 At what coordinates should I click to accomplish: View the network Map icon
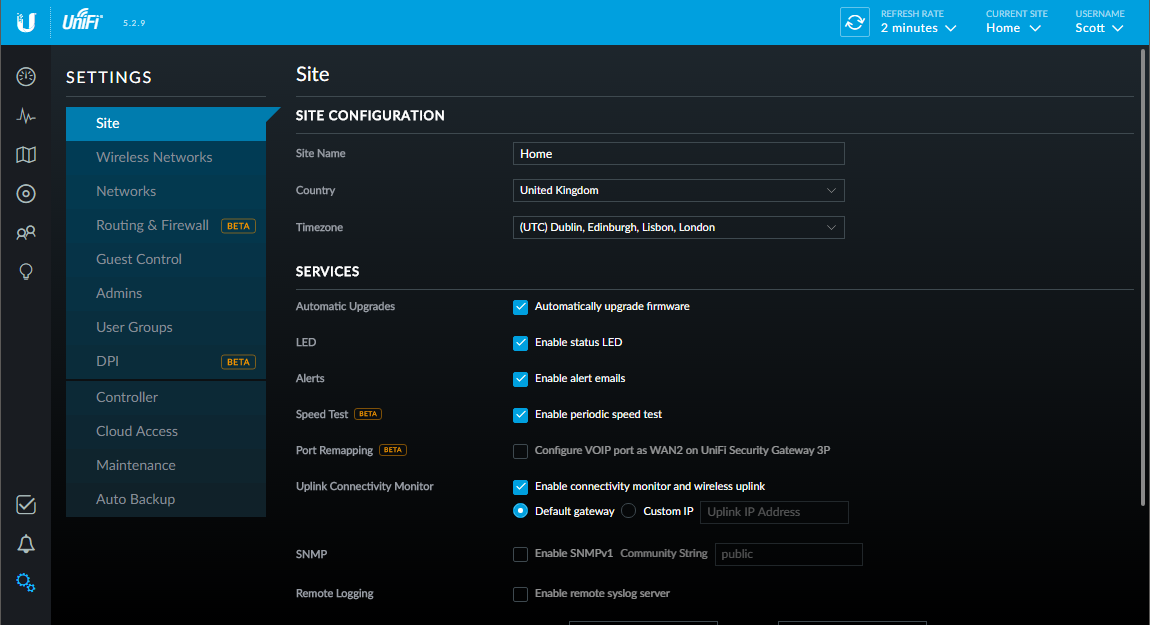(25, 154)
